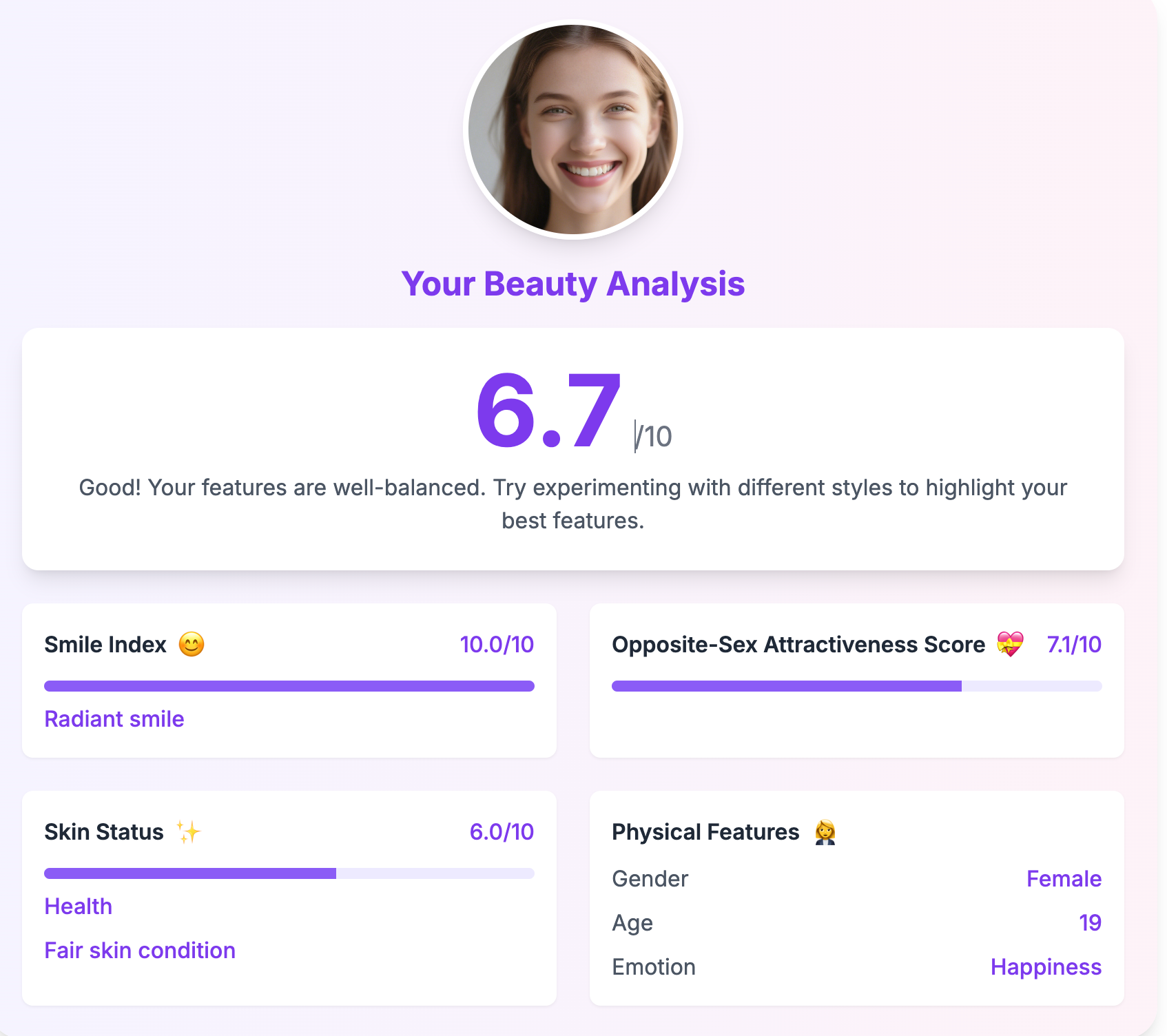Click the purple 6.7 overall score
This screenshot has width=1167, height=1036.
pos(548,411)
